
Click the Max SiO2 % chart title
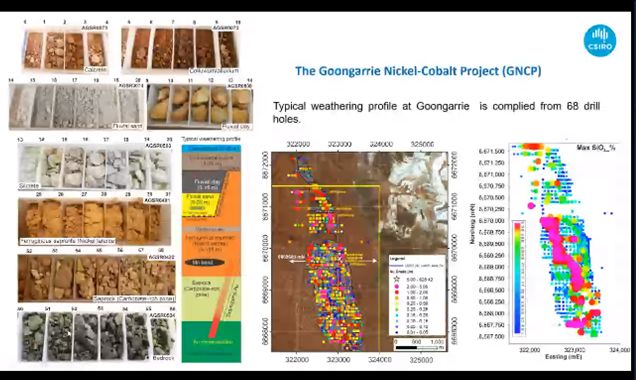point(595,148)
